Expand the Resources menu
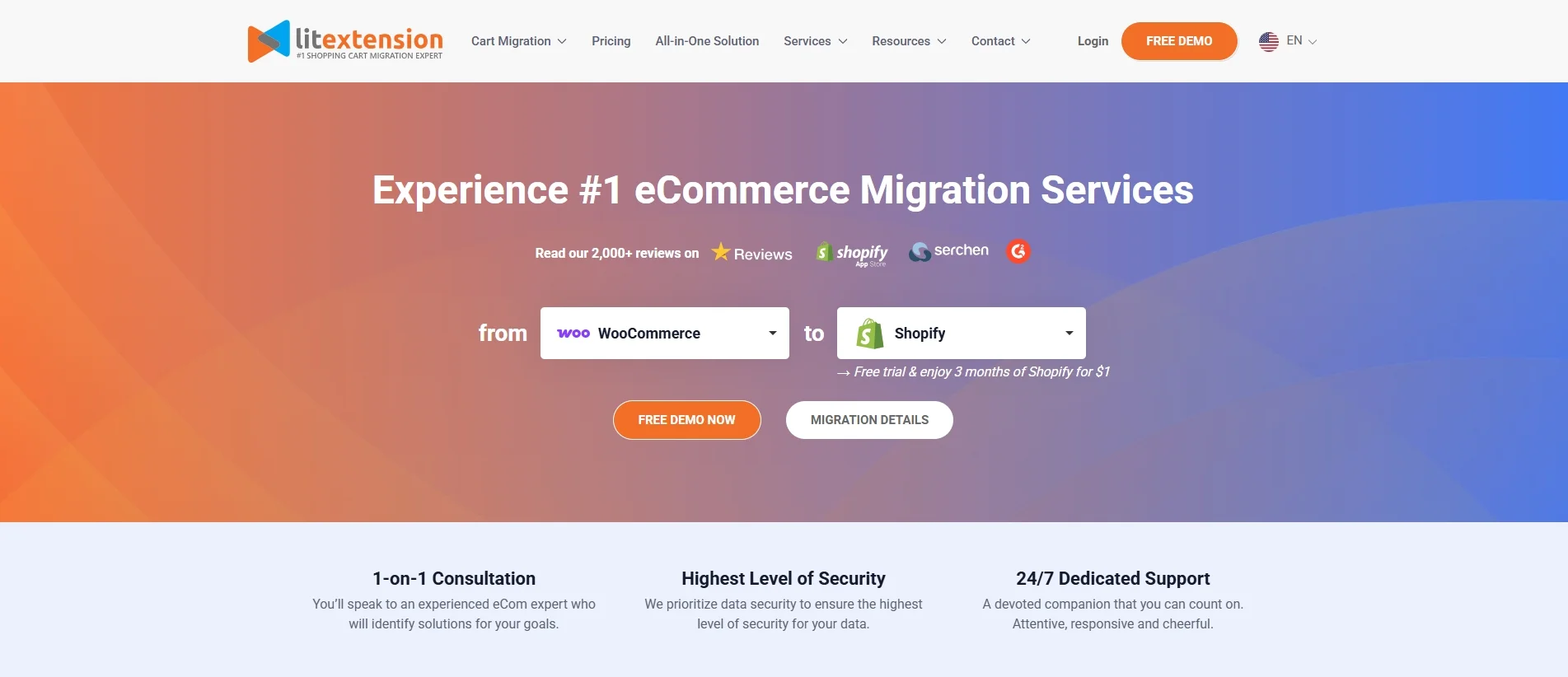Screen dimensions: 1568x677 click(909, 41)
